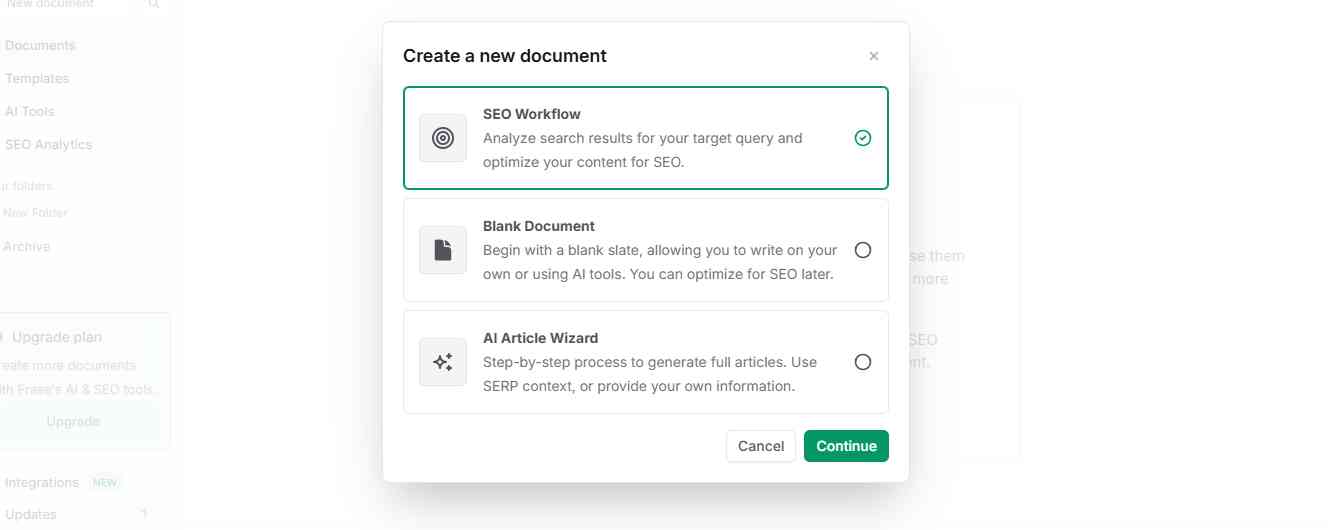
Task: Open Integrations in the sidebar
Action: 42,482
